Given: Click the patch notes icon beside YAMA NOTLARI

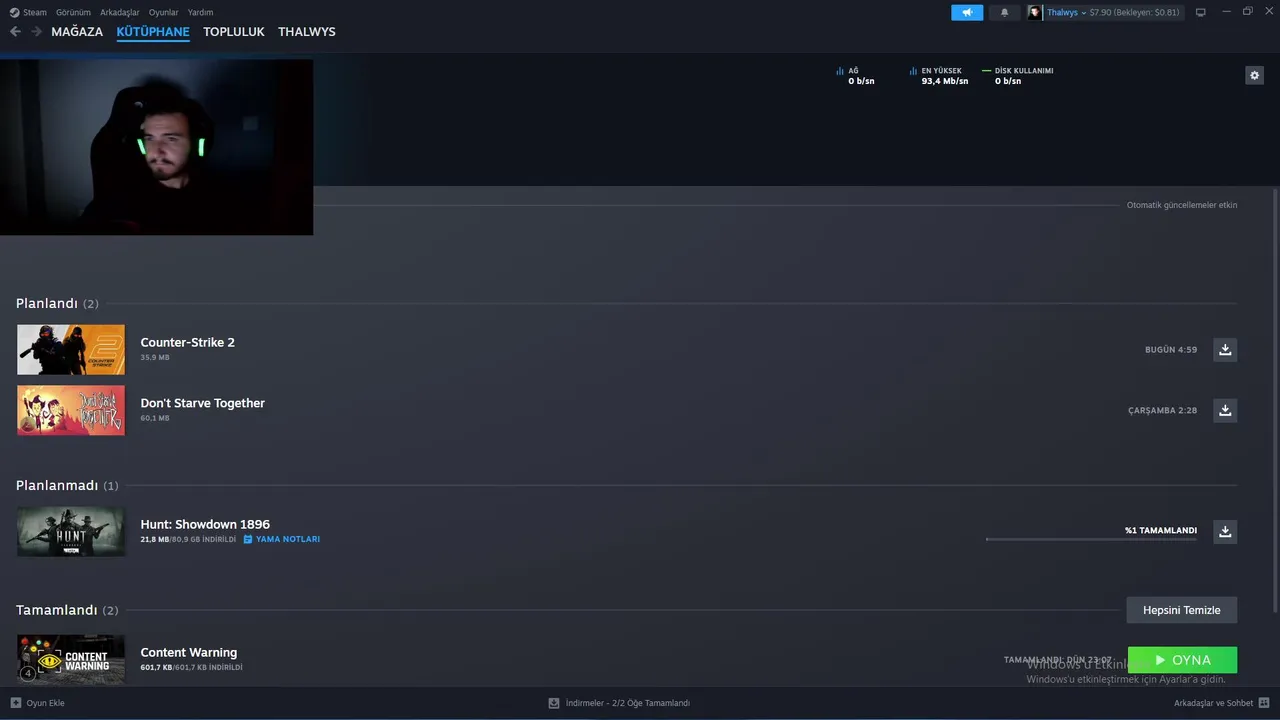Looking at the screenshot, I should (x=248, y=539).
